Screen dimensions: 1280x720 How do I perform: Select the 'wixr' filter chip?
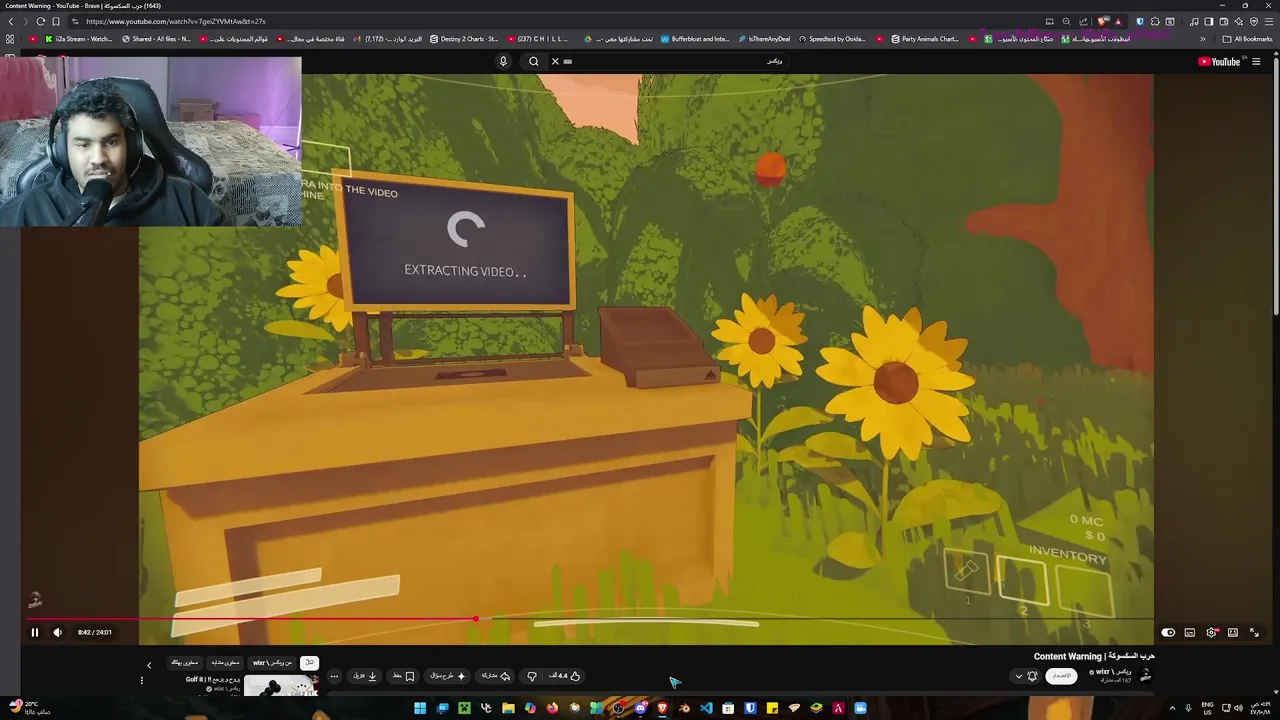(272, 663)
